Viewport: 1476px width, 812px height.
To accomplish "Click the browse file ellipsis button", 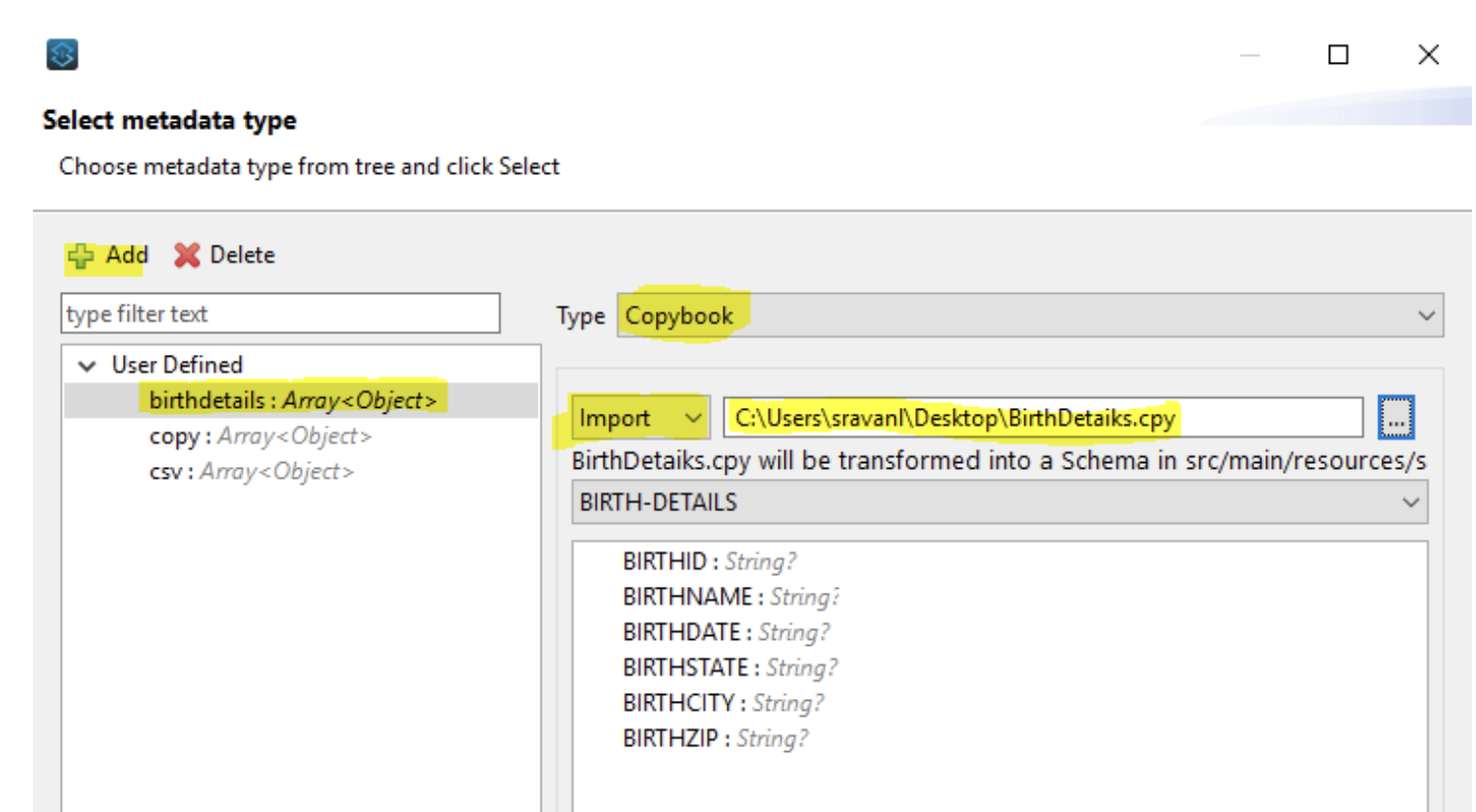I will (x=1396, y=418).
